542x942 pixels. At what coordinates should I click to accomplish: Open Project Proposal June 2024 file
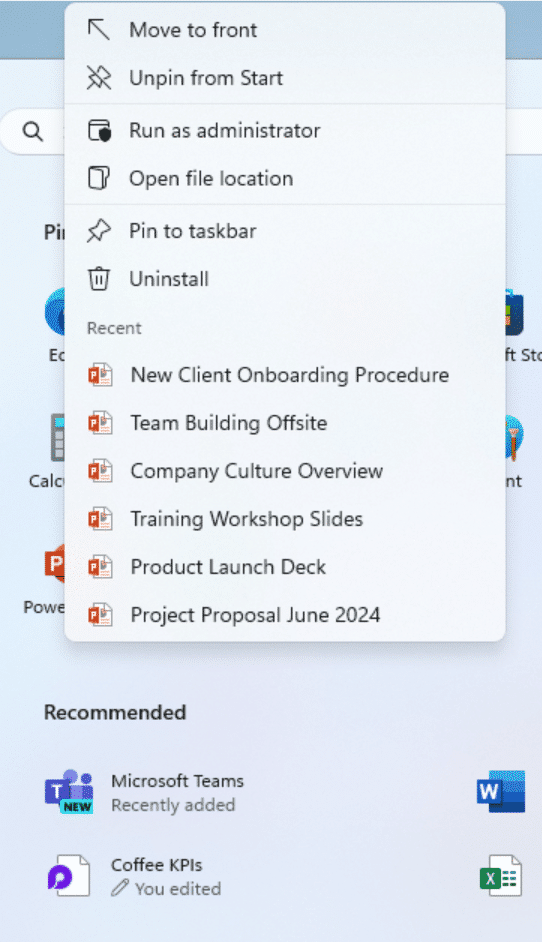pyautogui.click(x=285, y=615)
